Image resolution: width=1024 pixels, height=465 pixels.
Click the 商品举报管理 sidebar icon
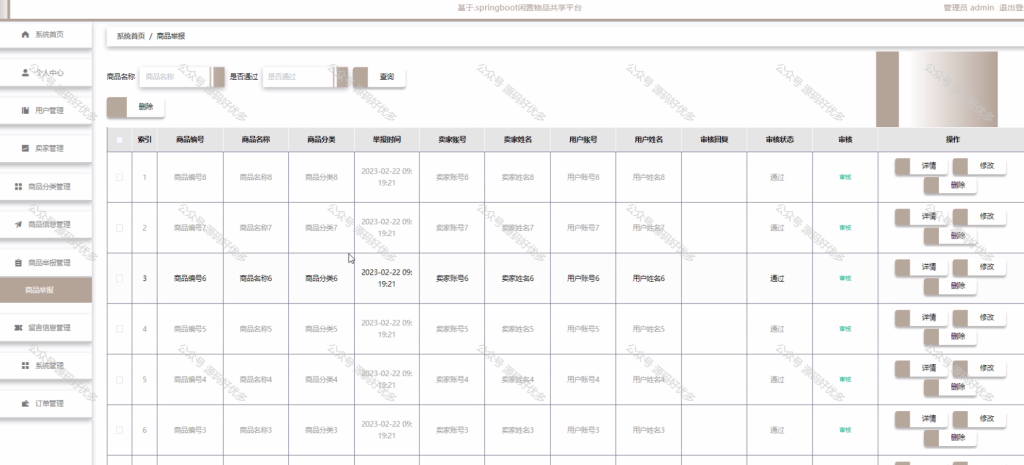[x=18, y=263]
